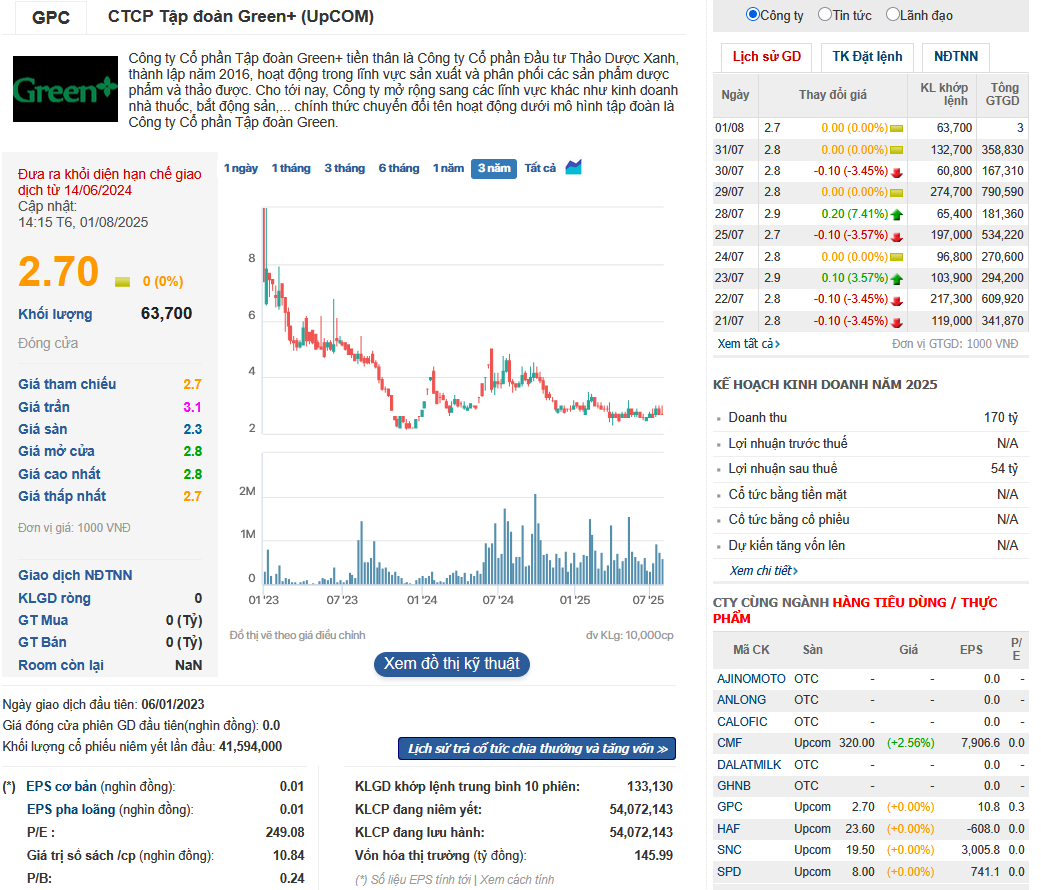Click the Xem cách tính link
The height and width of the screenshot is (890, 1041).
click(x=517, y=879)
